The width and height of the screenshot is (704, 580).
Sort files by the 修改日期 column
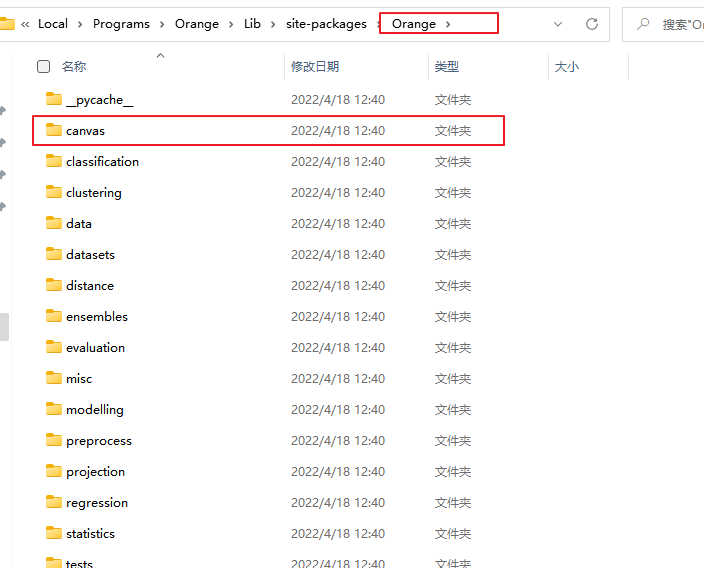(315, 66)
